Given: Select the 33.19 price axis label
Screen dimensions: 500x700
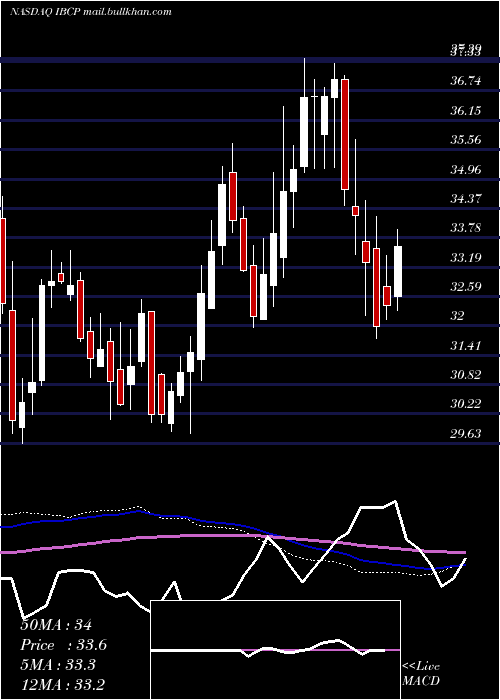Looking at the screenshot, I should [466, 257].
